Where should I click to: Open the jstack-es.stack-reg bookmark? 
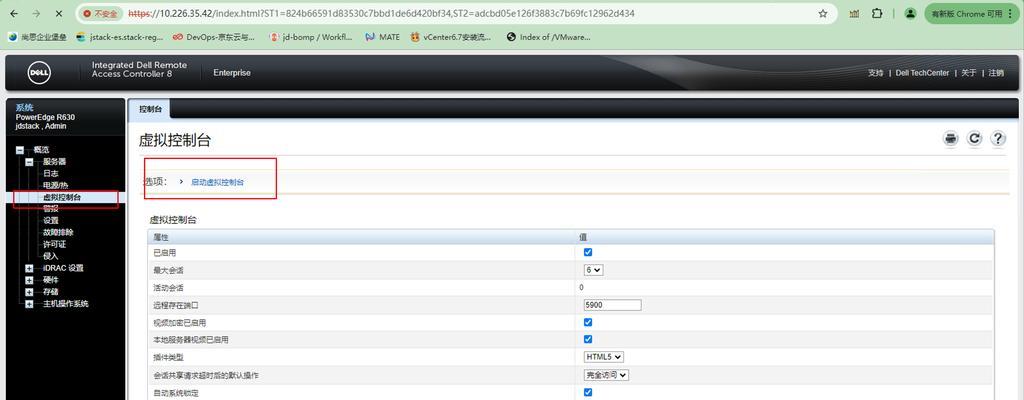120,37
